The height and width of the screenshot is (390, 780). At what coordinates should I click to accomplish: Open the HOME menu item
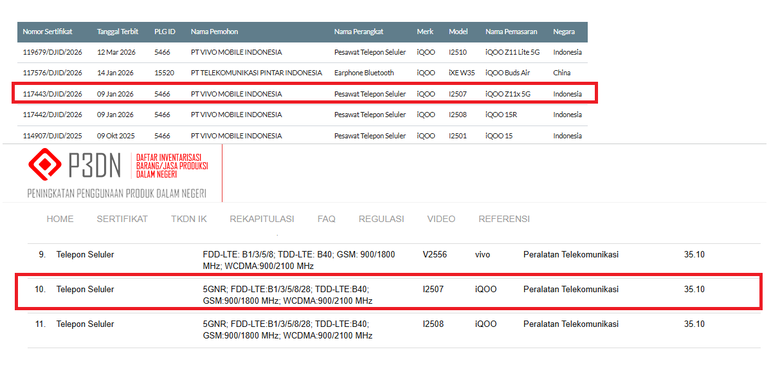tap(60, 219)
